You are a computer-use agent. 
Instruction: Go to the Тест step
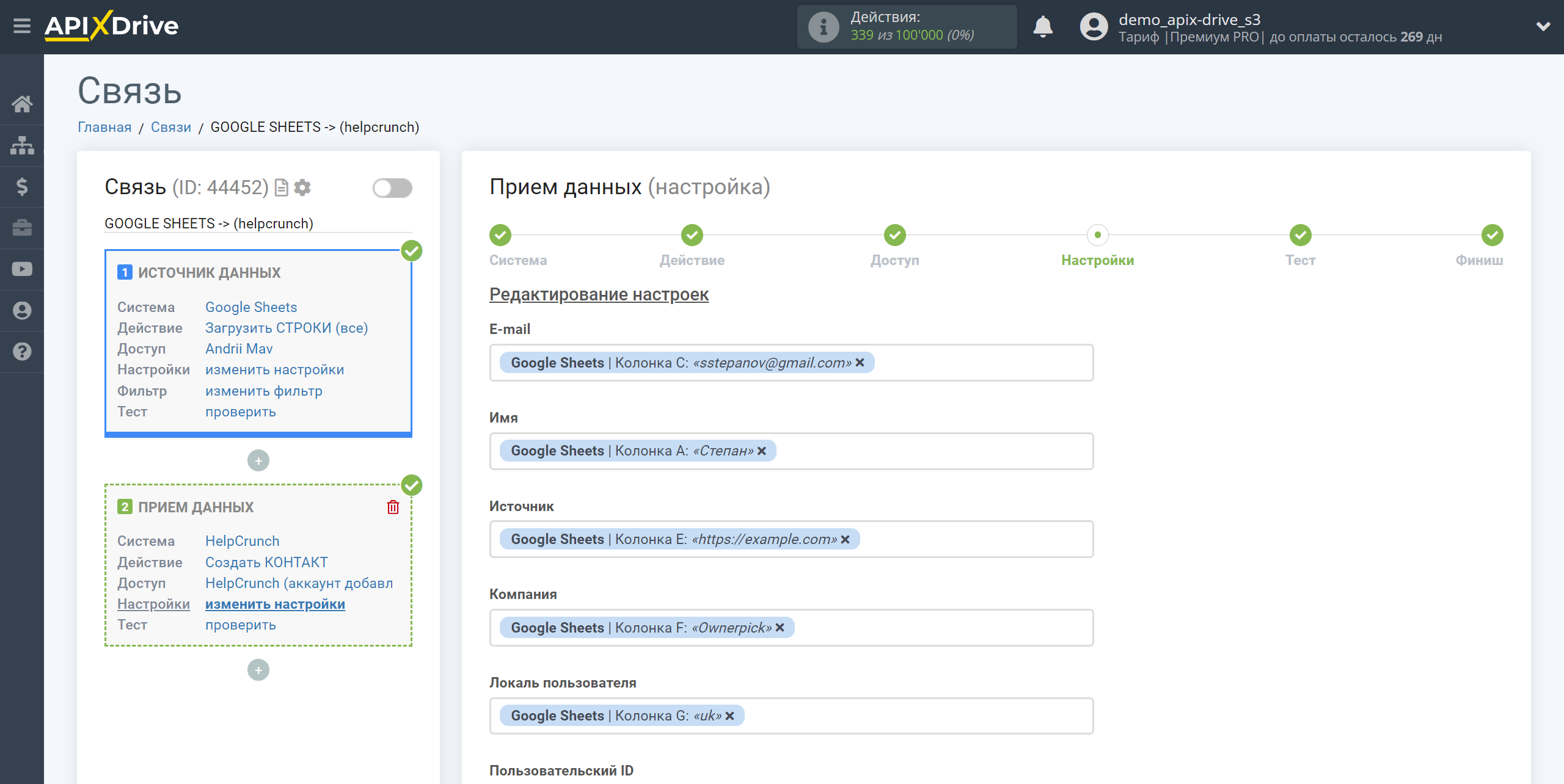point(1301,235)
